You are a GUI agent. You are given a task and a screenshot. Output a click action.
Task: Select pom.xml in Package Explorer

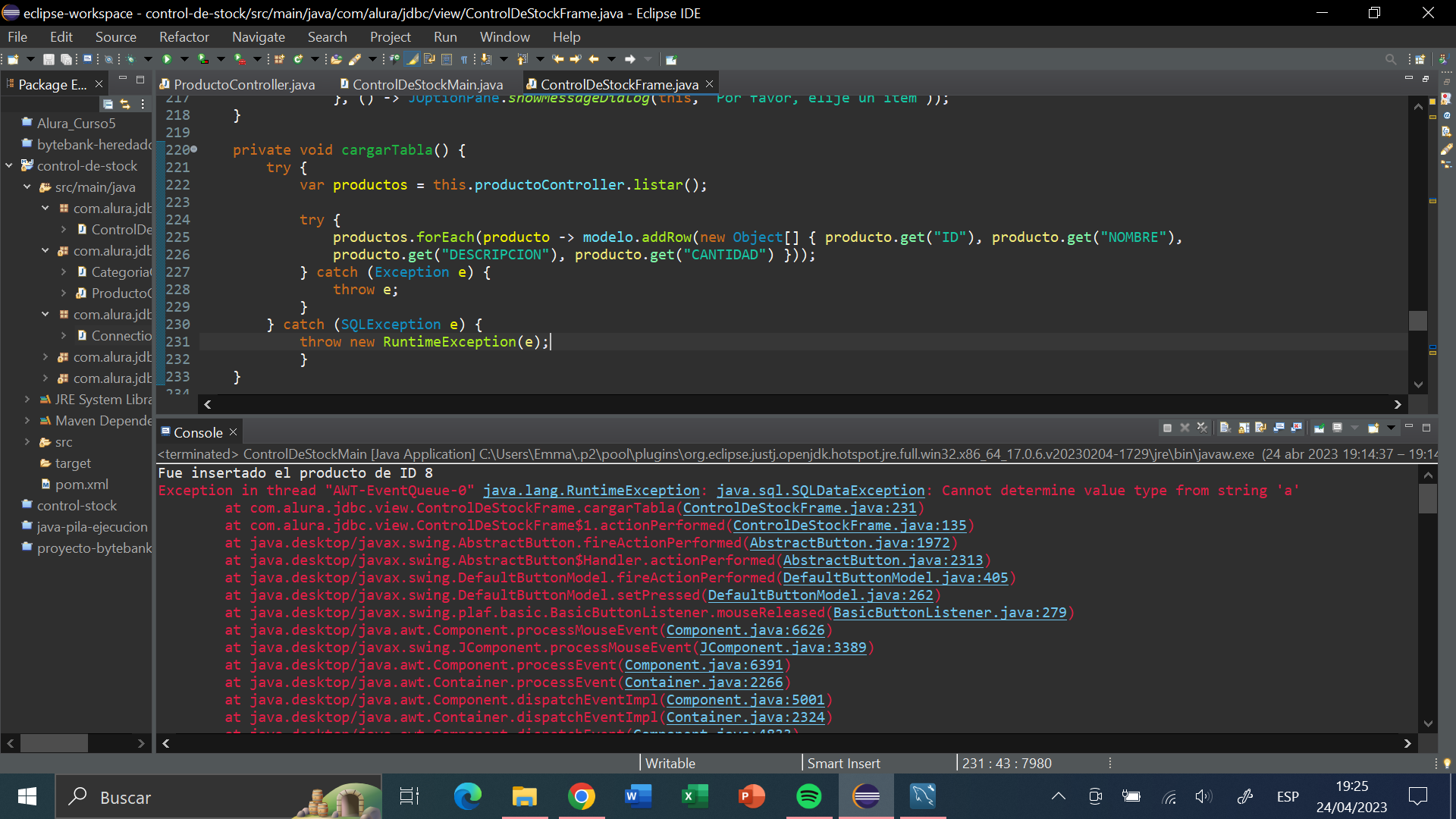pyautogui.click(x=81, y=484)
